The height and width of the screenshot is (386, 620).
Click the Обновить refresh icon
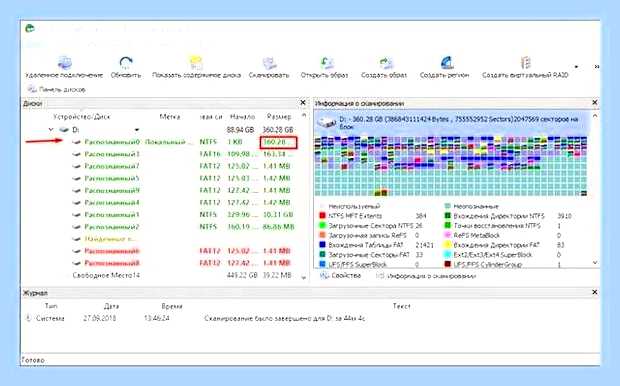[x=126, y=63]
